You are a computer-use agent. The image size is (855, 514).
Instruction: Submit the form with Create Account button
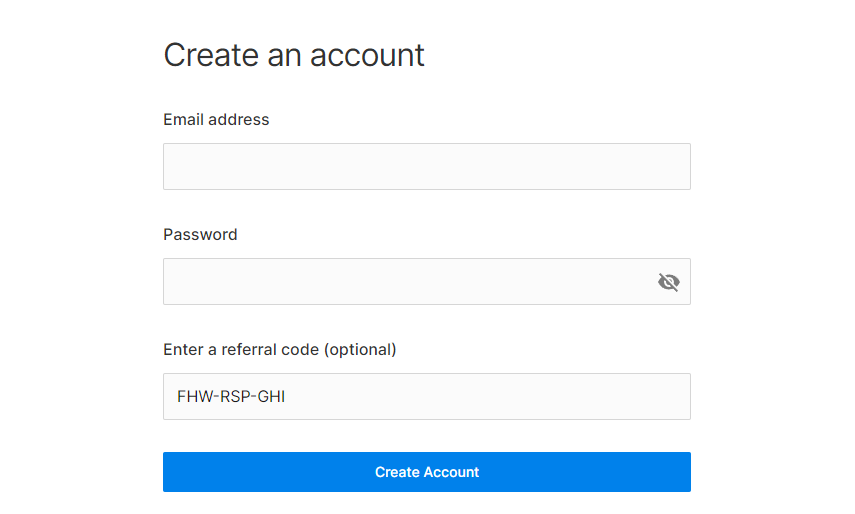point(426,472)
